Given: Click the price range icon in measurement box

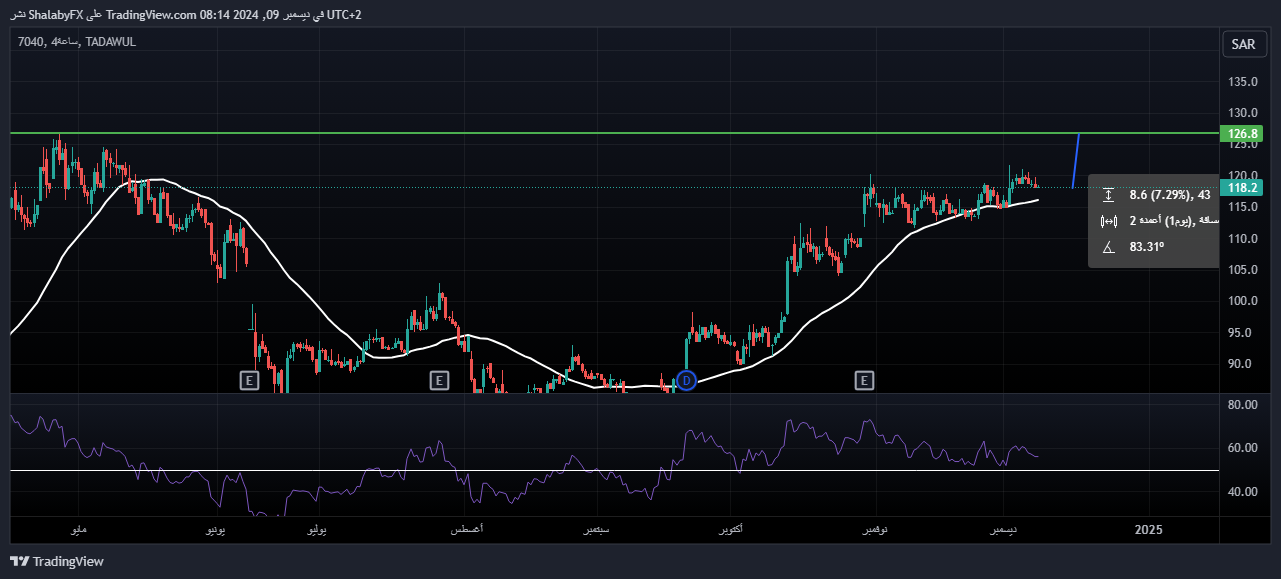Looking at the screenshot, I should pyautogui.click(x=1108, y=195).
